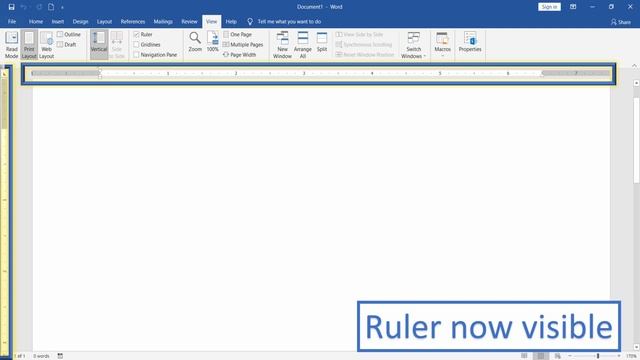Click the zoom slider handle
The width and height of the screenshot is (640, 360).
(x=598, y=356)
